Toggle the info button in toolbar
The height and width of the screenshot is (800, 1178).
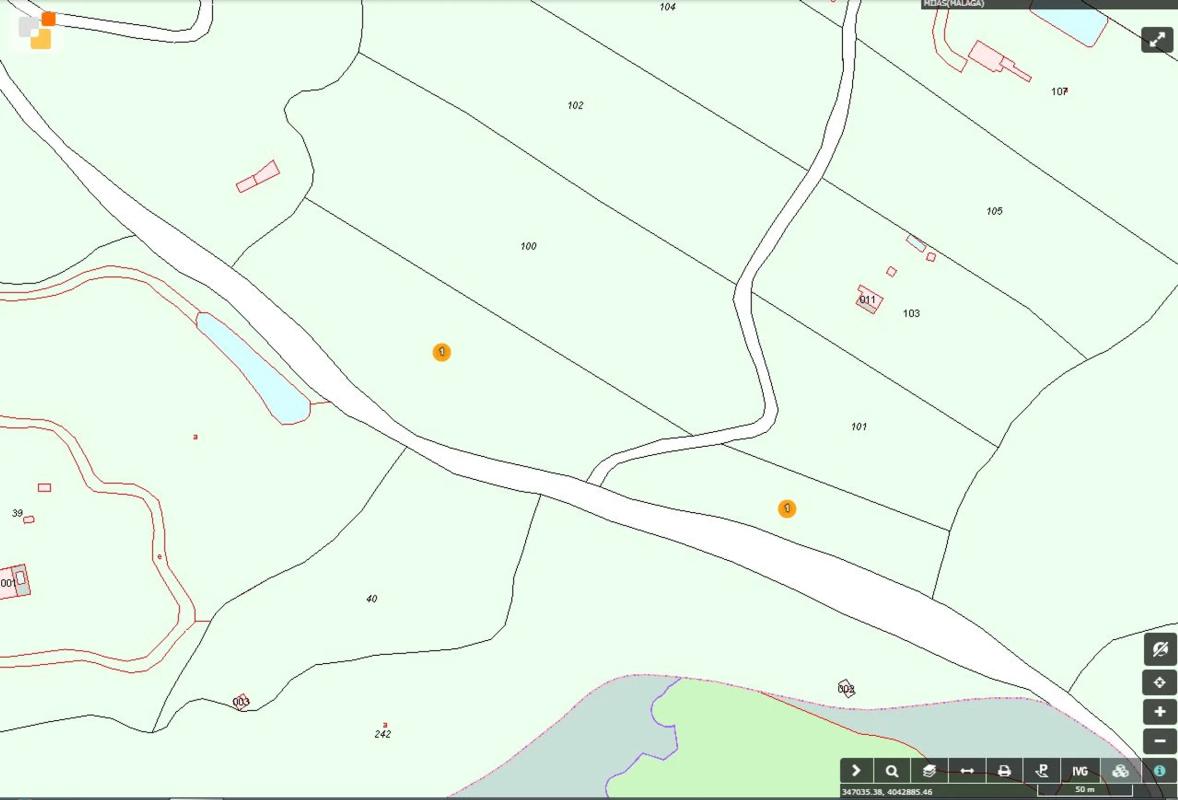point(1159,770)
